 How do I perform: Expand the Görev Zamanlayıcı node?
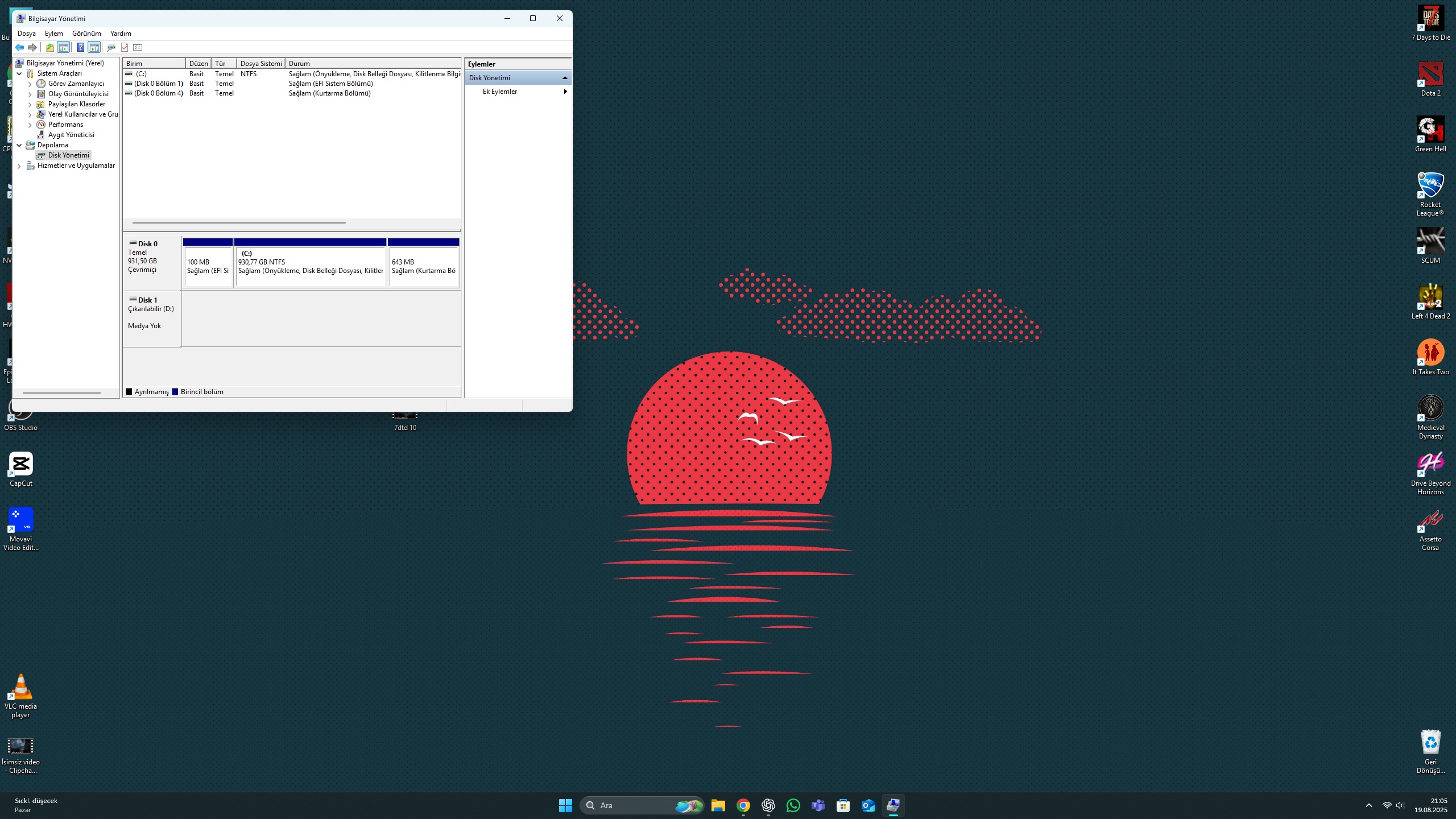[x=30, y=84]
